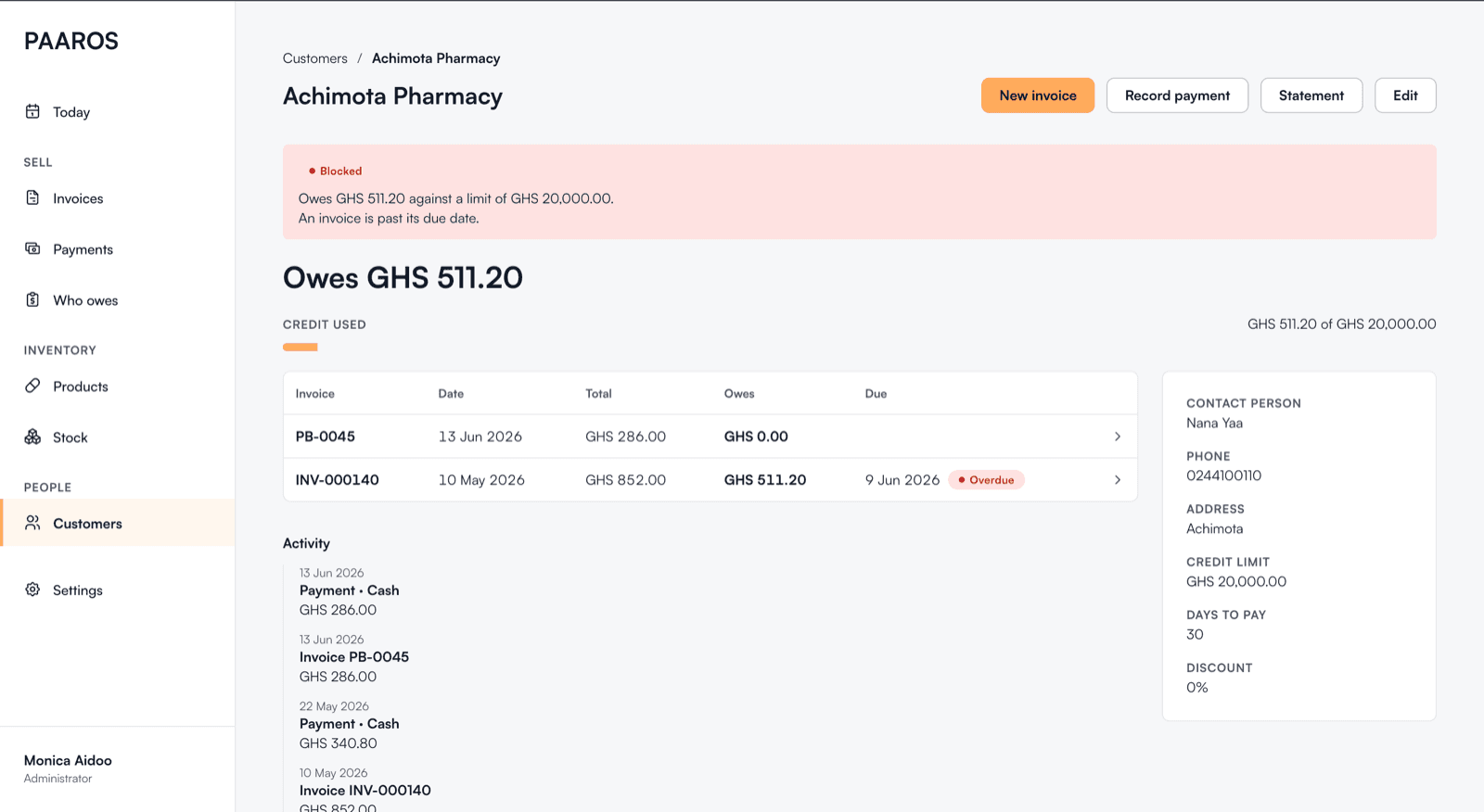
Task: Click the 9 Jun 2026 due date
Action: pyautogui.click(x=902, y=480)
